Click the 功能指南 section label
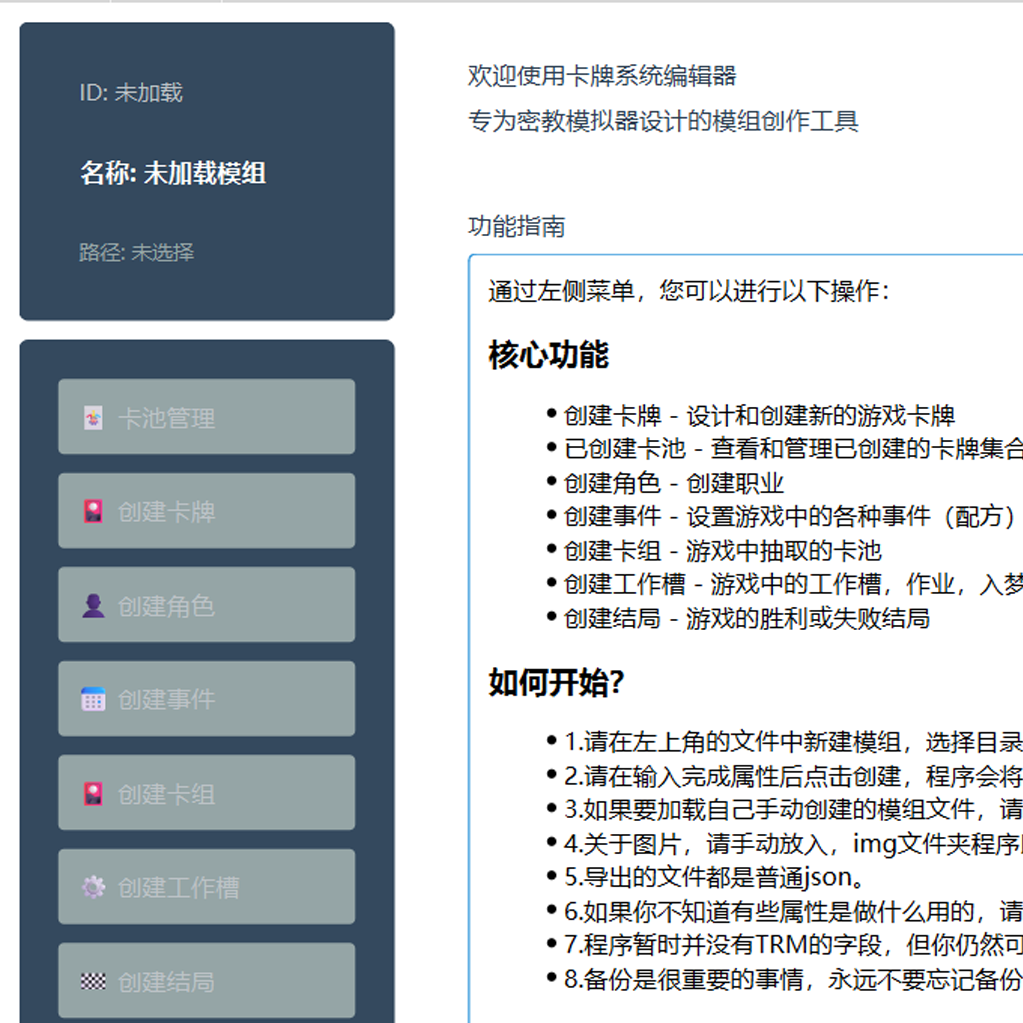The height and width of the screenshot is (1023, 1023). tap(517, 226)
